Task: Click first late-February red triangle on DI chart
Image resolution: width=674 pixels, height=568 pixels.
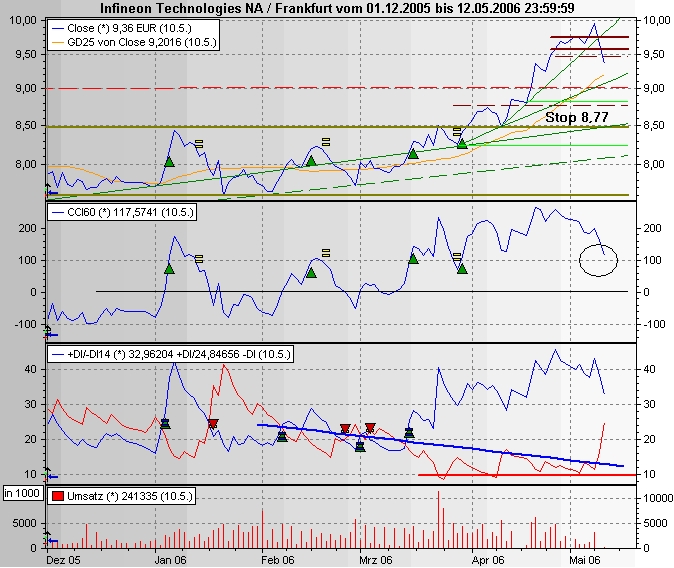Action: tap(345, 428)
